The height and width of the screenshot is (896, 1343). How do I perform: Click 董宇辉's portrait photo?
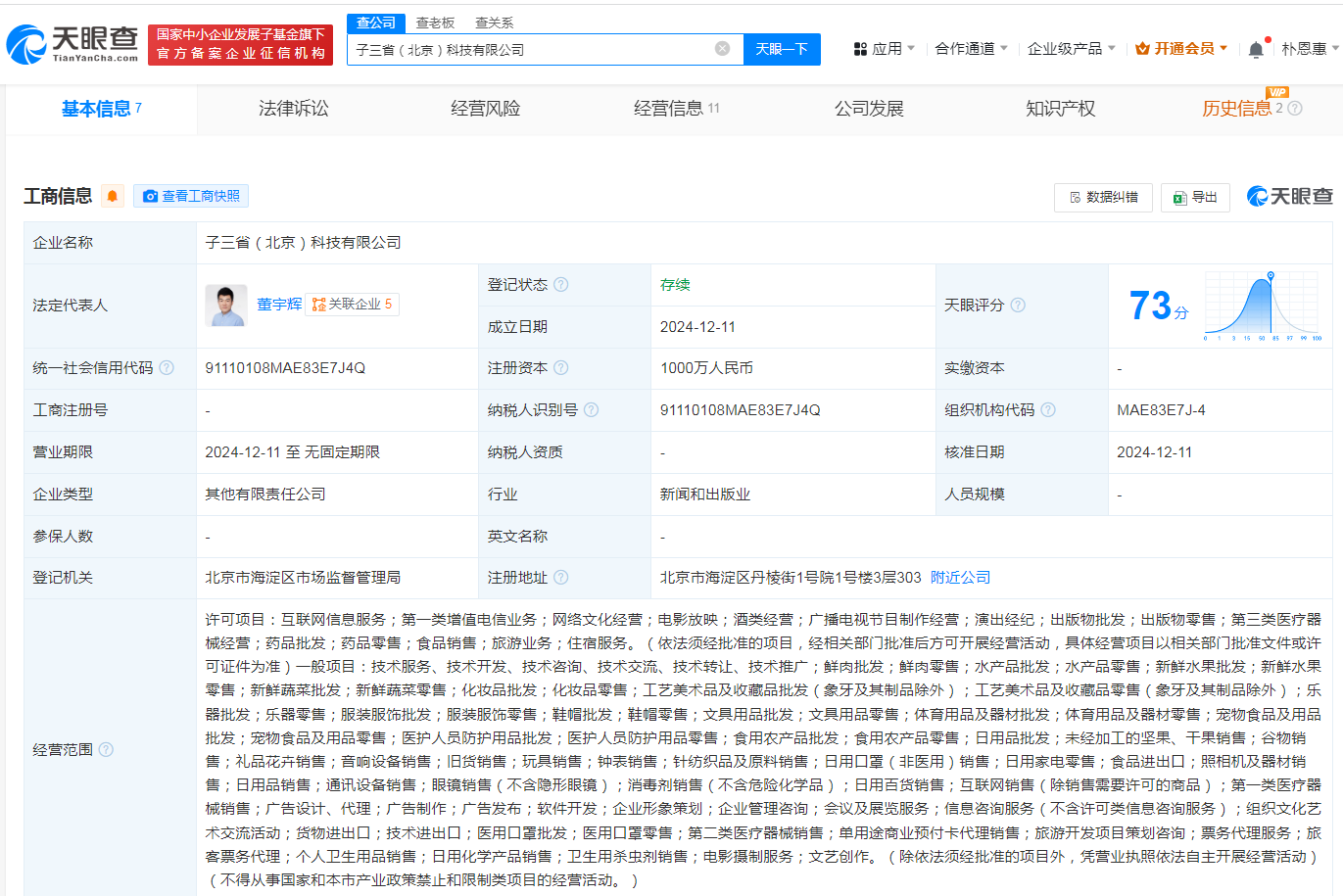pos(226,305)
